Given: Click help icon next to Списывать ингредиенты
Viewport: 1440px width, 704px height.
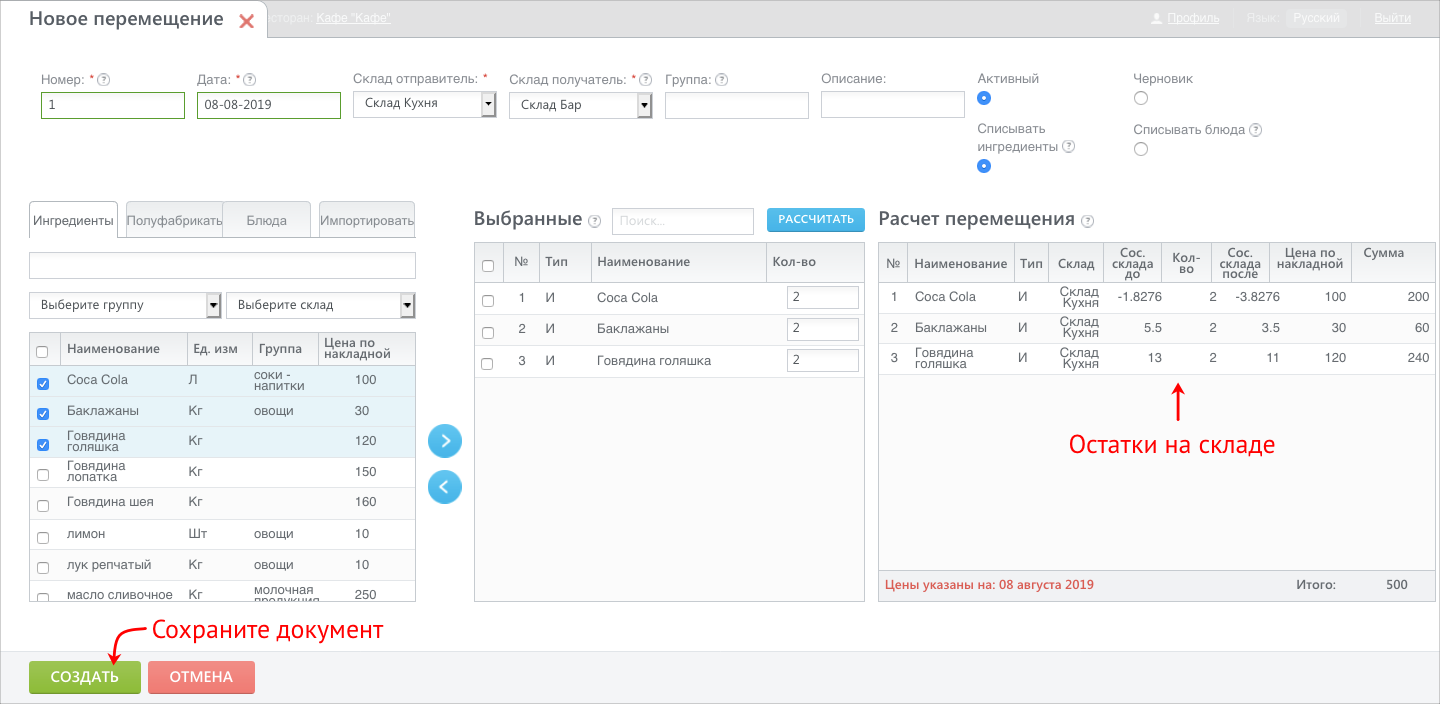Looking at the screenshot, I should point(1069,146).
